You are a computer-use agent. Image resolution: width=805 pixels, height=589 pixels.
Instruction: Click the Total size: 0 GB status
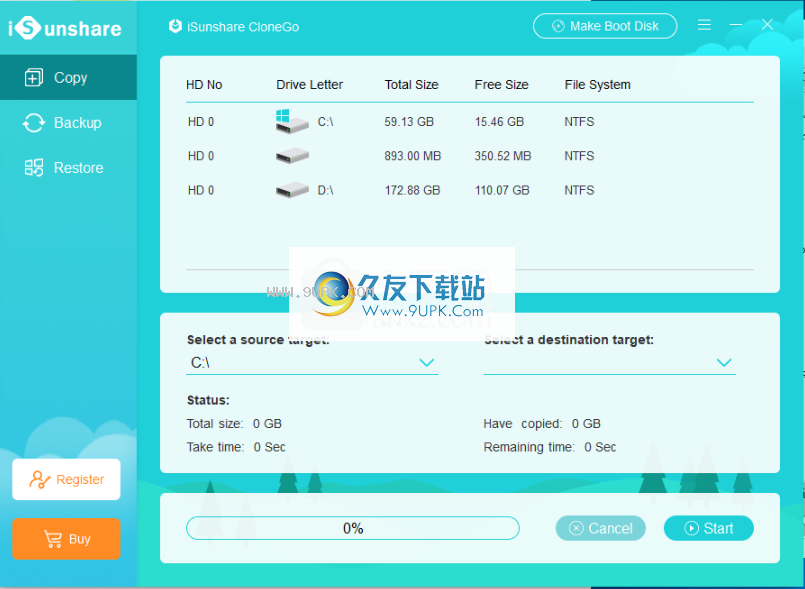234,424
